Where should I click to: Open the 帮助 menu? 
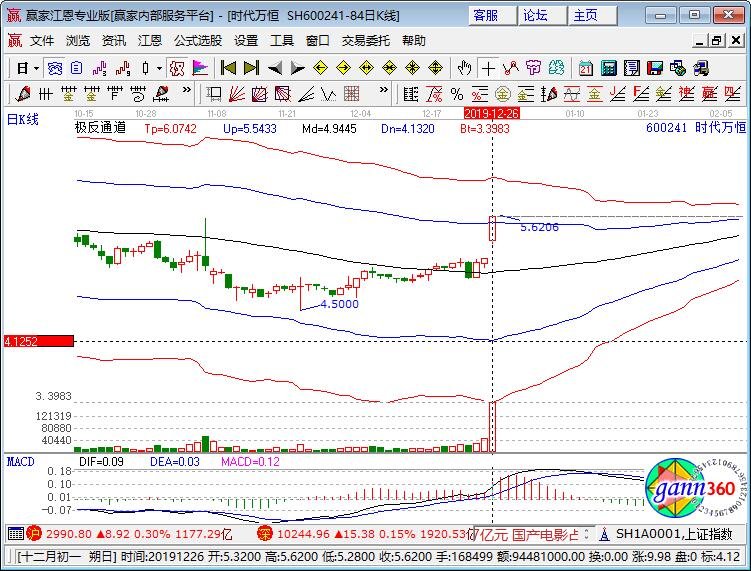(413, 41)
